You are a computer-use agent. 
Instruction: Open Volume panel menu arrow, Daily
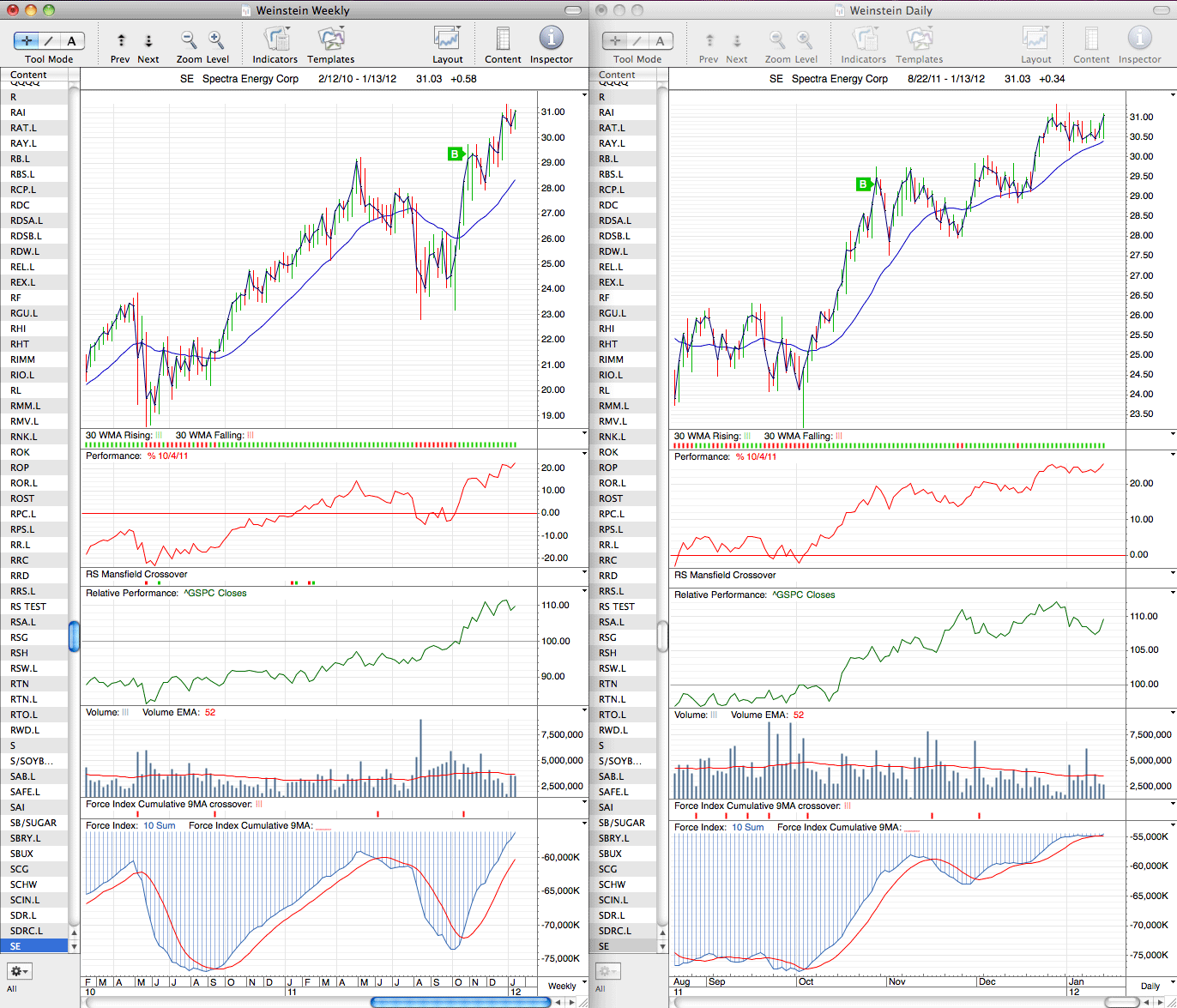point(1173,713)
